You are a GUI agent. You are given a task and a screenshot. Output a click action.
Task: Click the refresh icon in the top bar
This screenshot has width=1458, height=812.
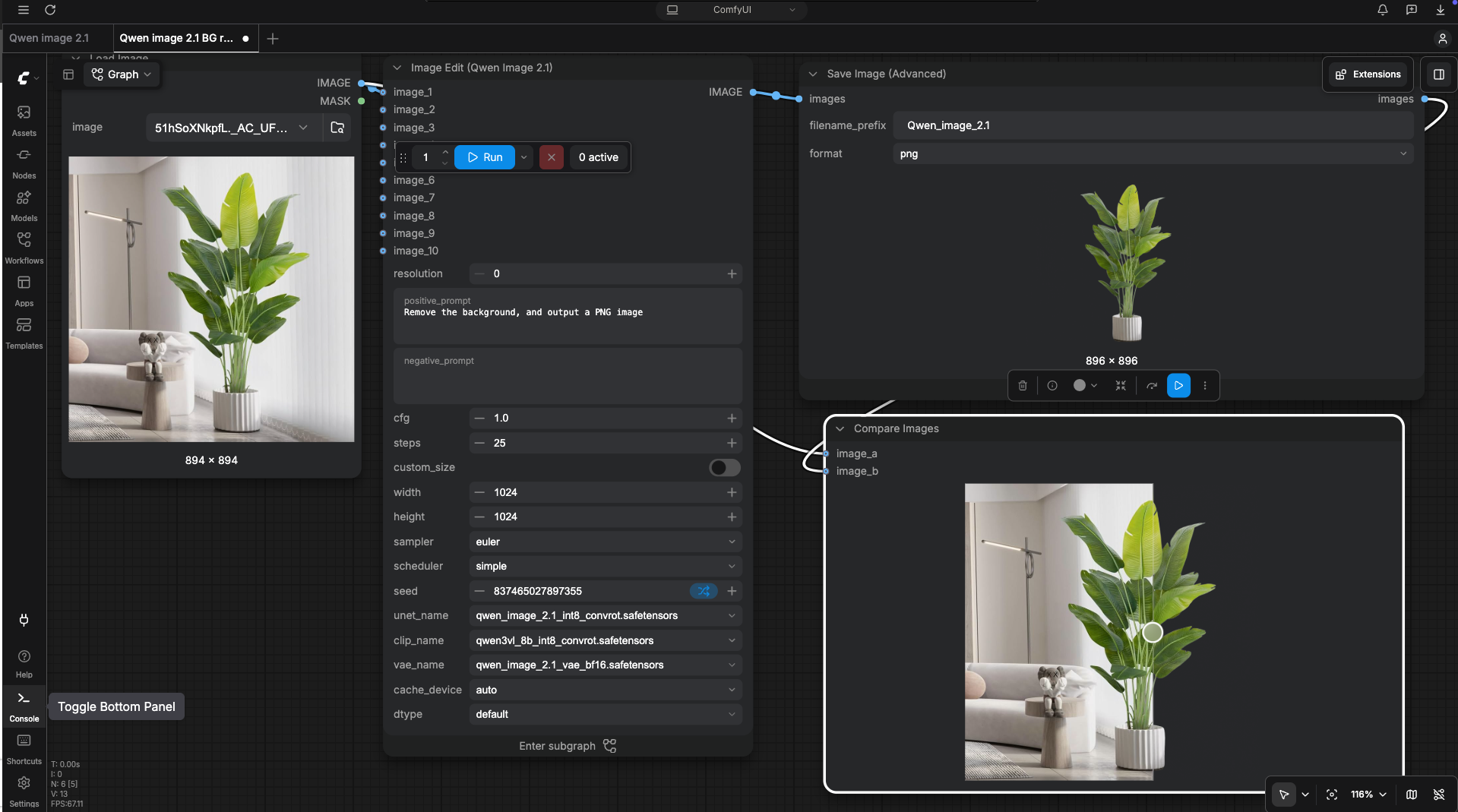[50, 10]
